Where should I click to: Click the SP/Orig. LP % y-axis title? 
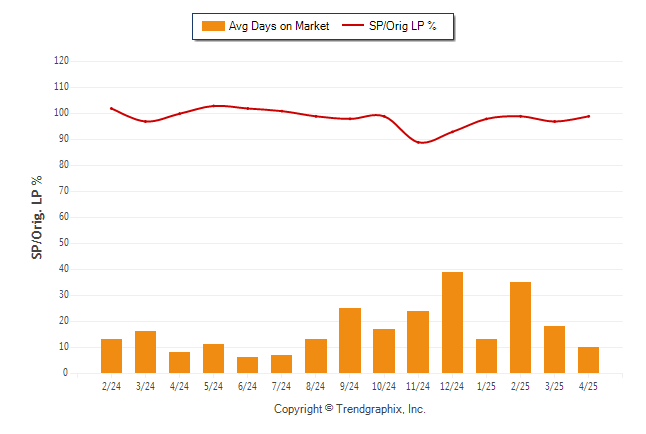tap(37, 217)
